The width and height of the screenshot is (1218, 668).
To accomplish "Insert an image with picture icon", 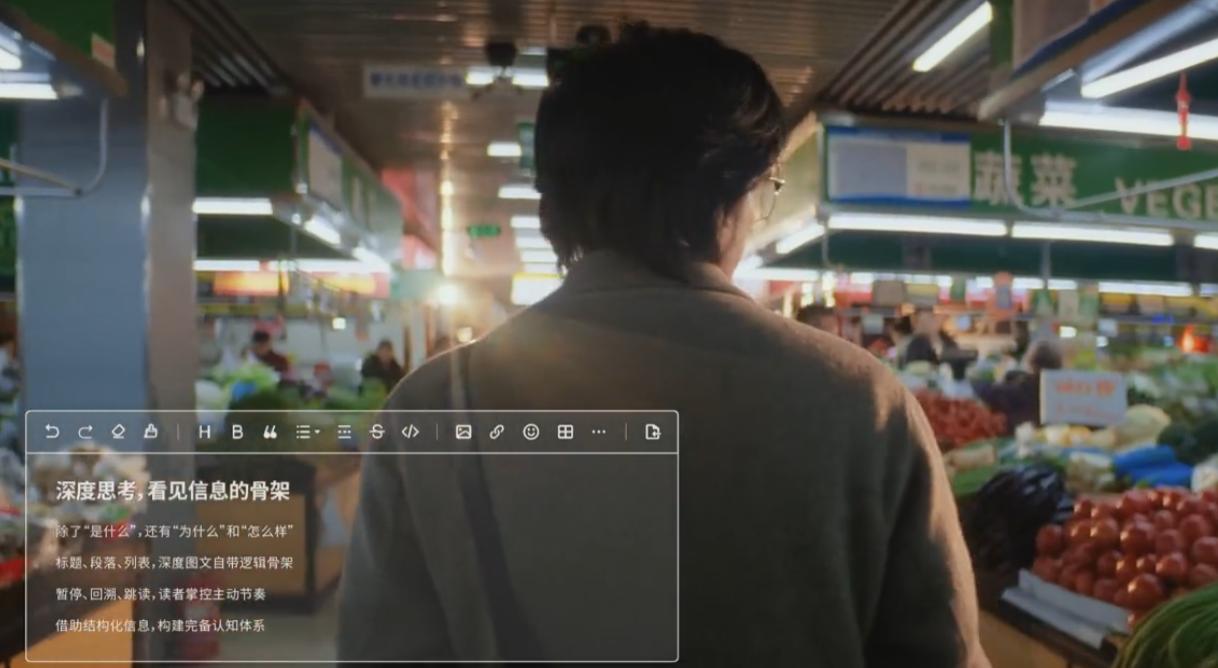I will coord(463,432).
